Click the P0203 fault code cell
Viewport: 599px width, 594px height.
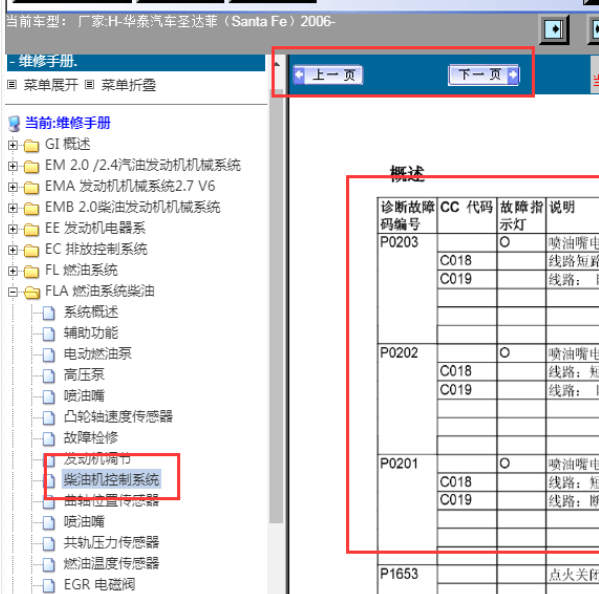click(x=407, y=288)
